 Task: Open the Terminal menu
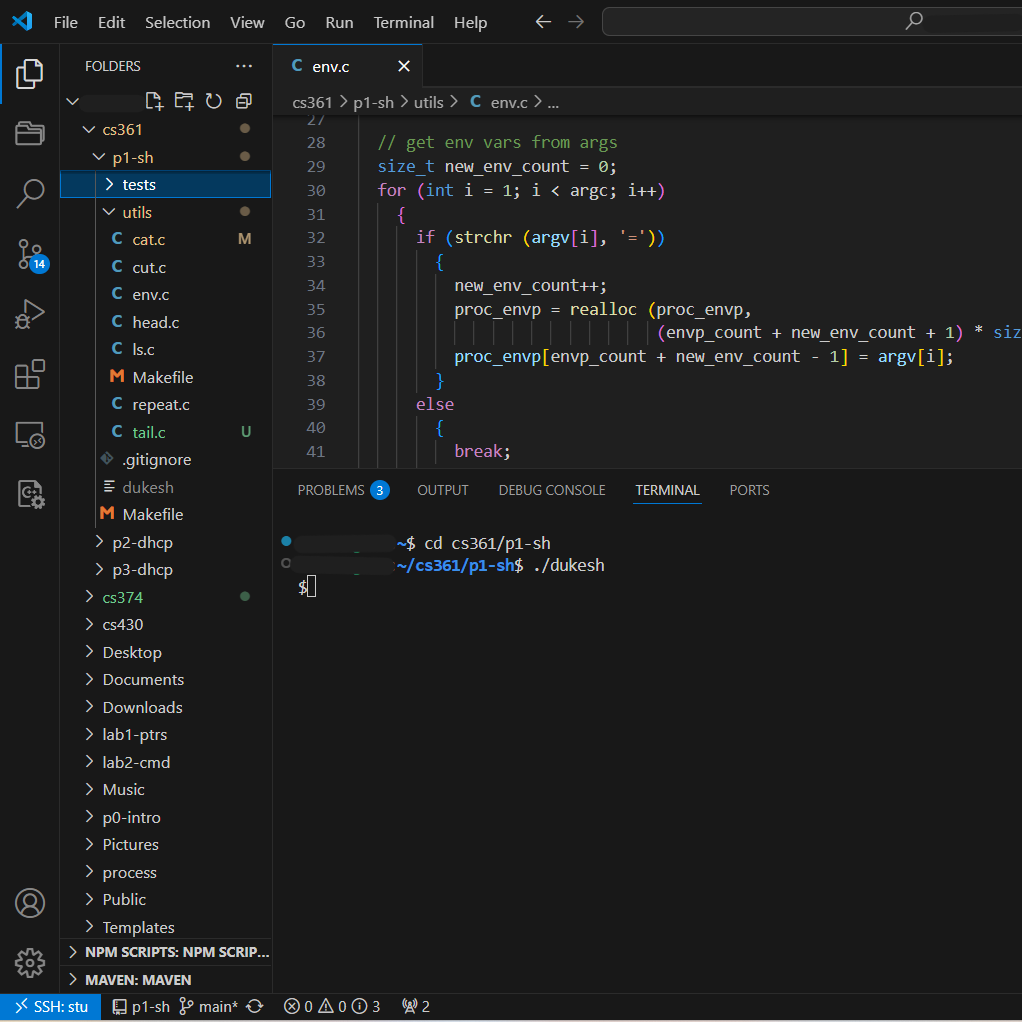click(403, 22)
